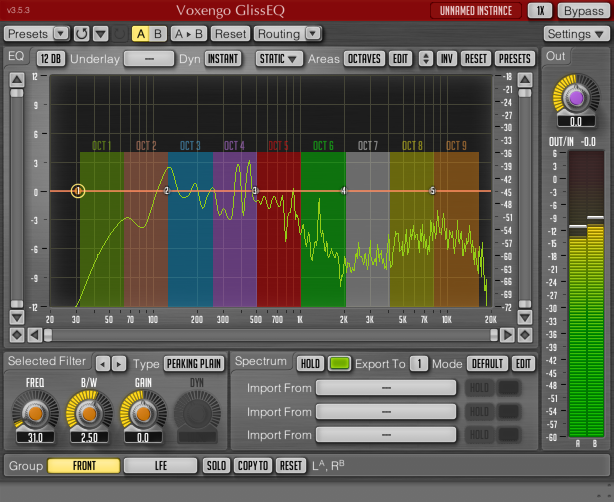Select the FRONT group
This screenshot has width=614, height=502.
click(x=84, y=466)
